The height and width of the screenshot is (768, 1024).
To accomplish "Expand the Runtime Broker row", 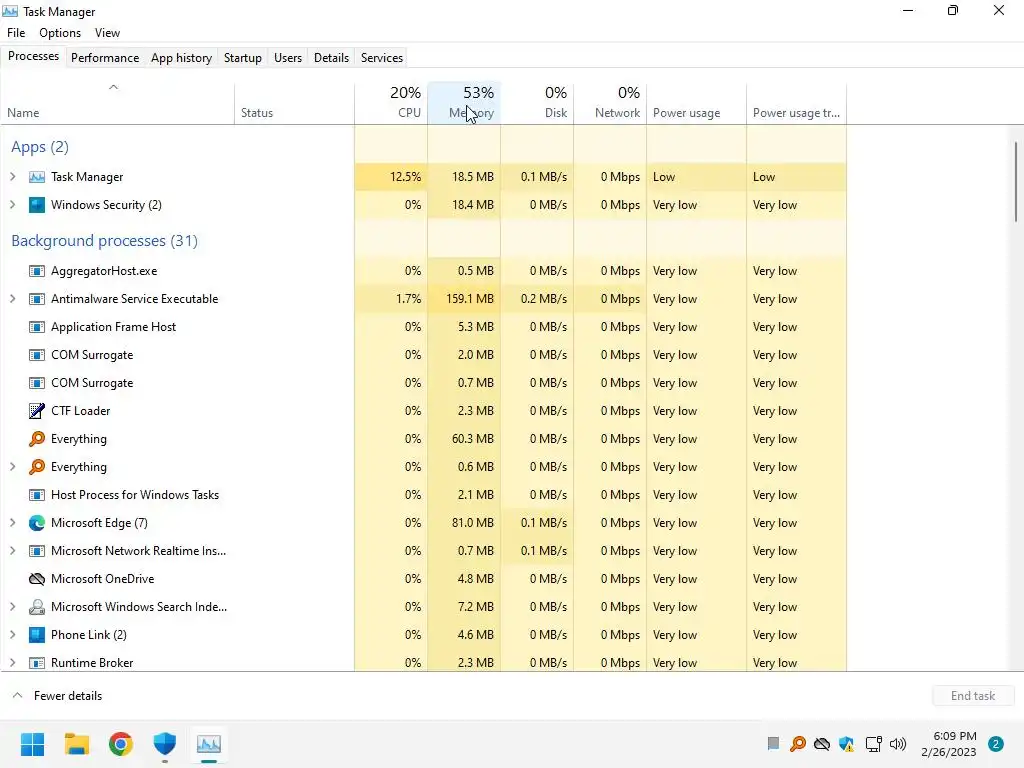I will [x=12, y=663].
